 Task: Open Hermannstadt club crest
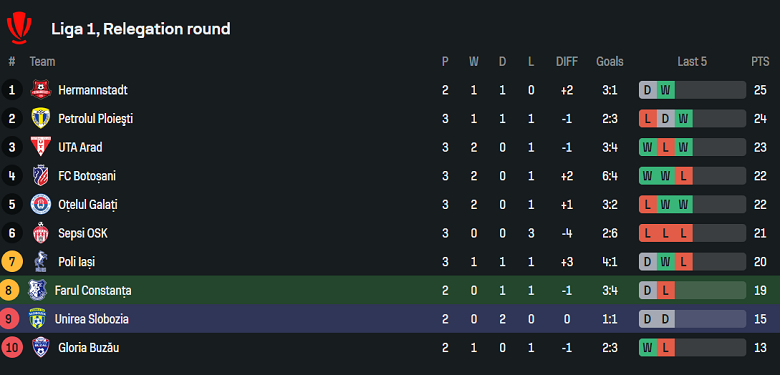(40, 90)
